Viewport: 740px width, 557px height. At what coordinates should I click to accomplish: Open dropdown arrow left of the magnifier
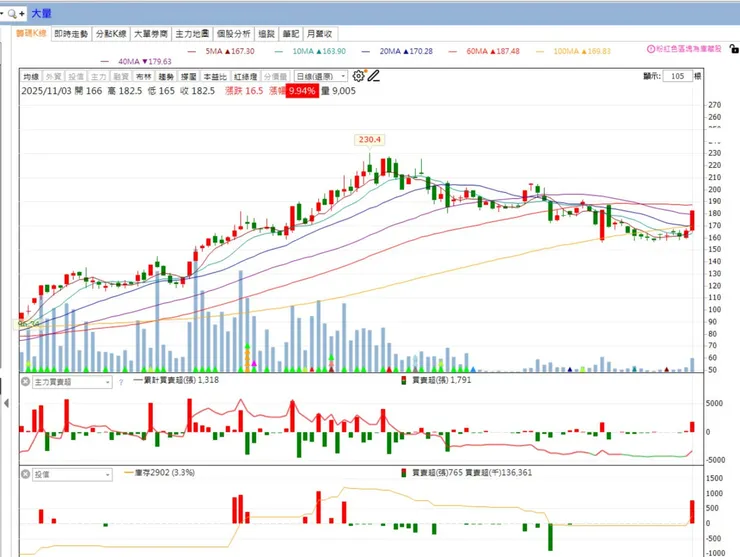tap(2, 14)
